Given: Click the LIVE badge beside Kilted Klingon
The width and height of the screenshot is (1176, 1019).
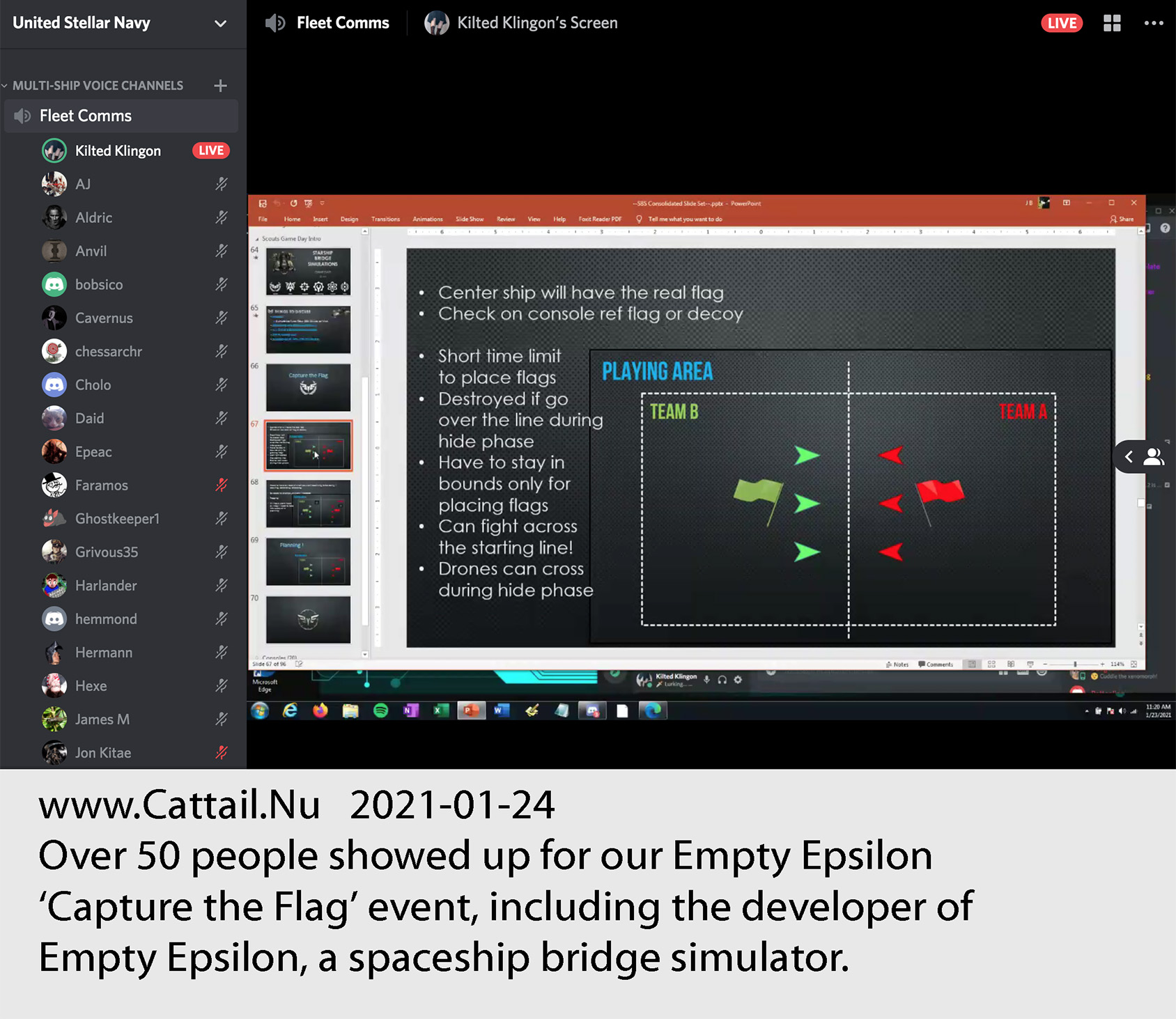Looking at the screenshot, I should 211,150.
